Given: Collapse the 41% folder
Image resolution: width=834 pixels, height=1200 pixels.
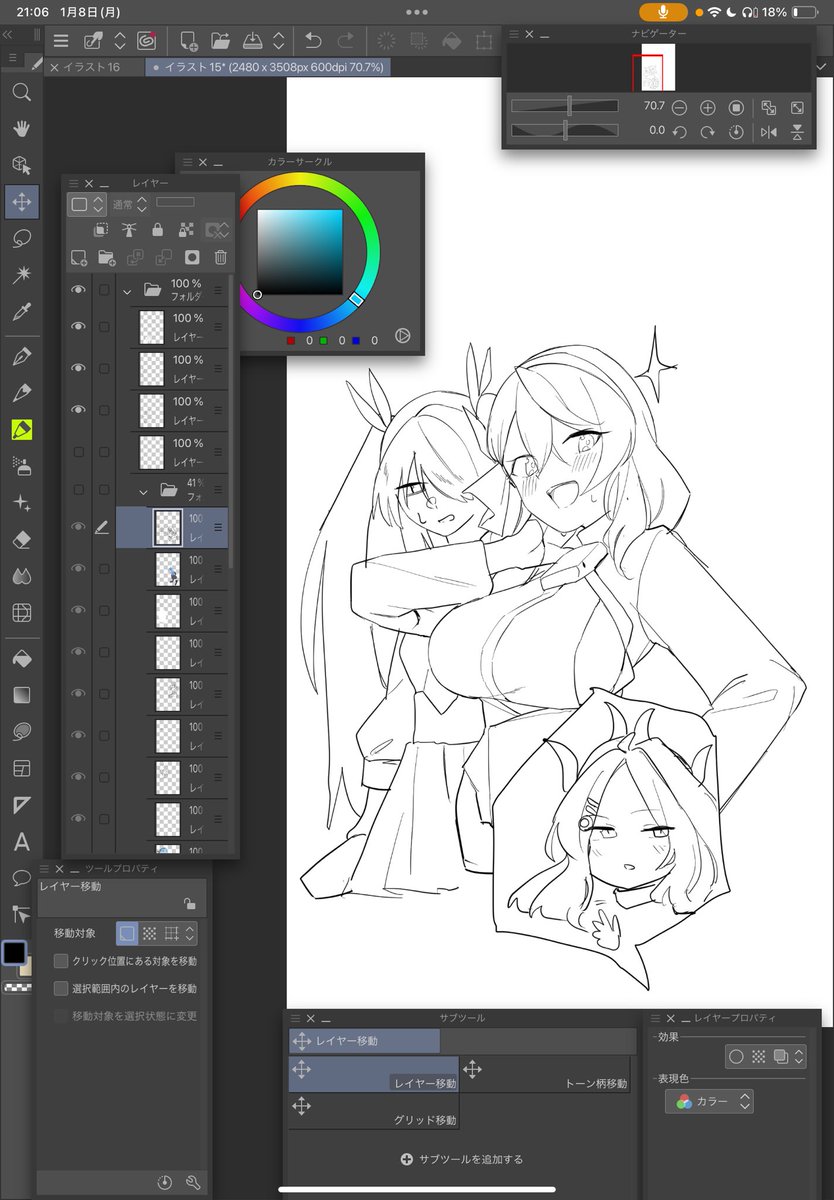Looking at the screenshot, I should (144, 491).
